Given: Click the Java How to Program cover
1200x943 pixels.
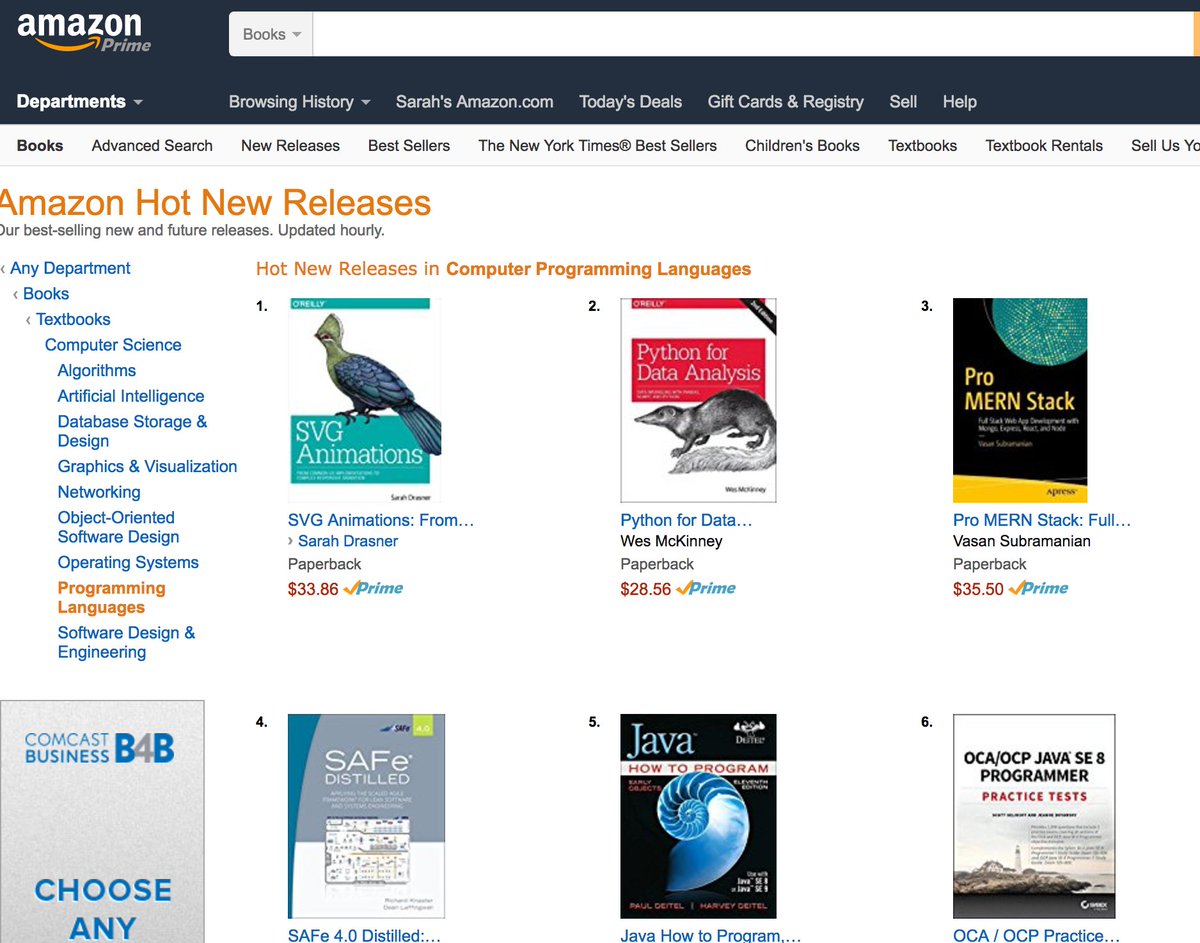Looking at the screenshot, I should click(x=697, y=815).
